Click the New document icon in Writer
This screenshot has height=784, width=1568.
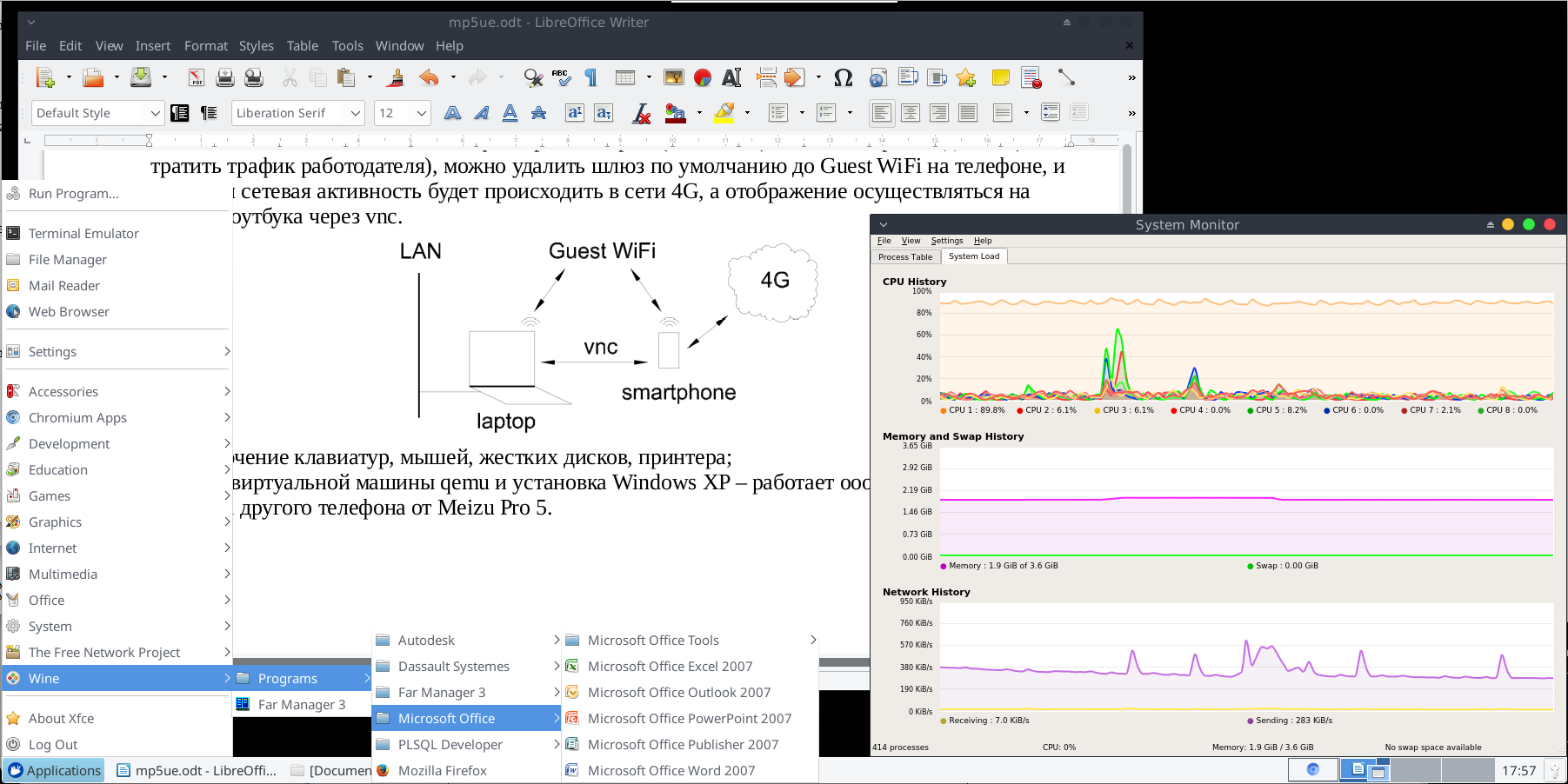pos(45,77)
